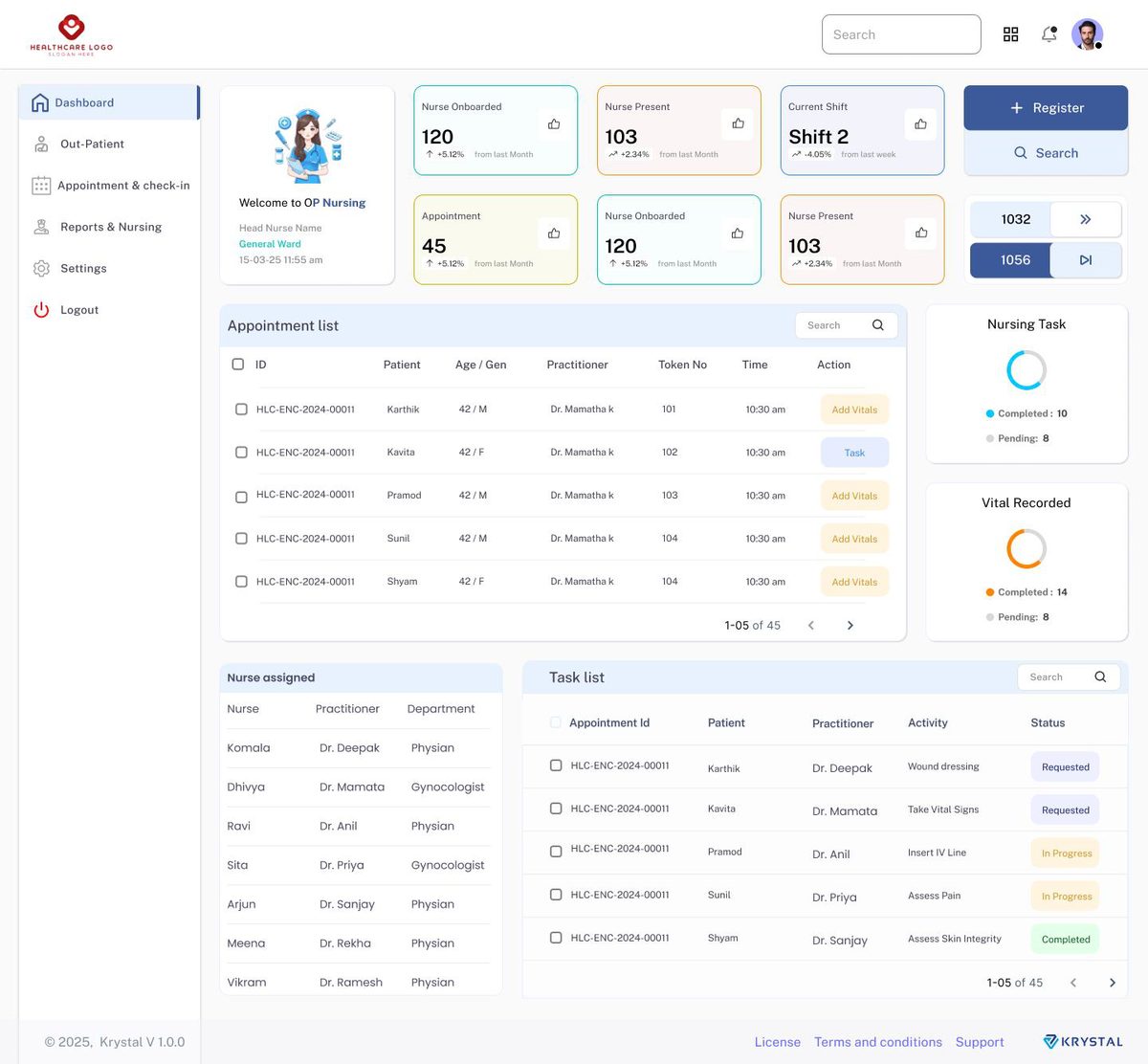Focus the Task list Search field
The image size is (1148, 1064).
tap(1069, 676)
